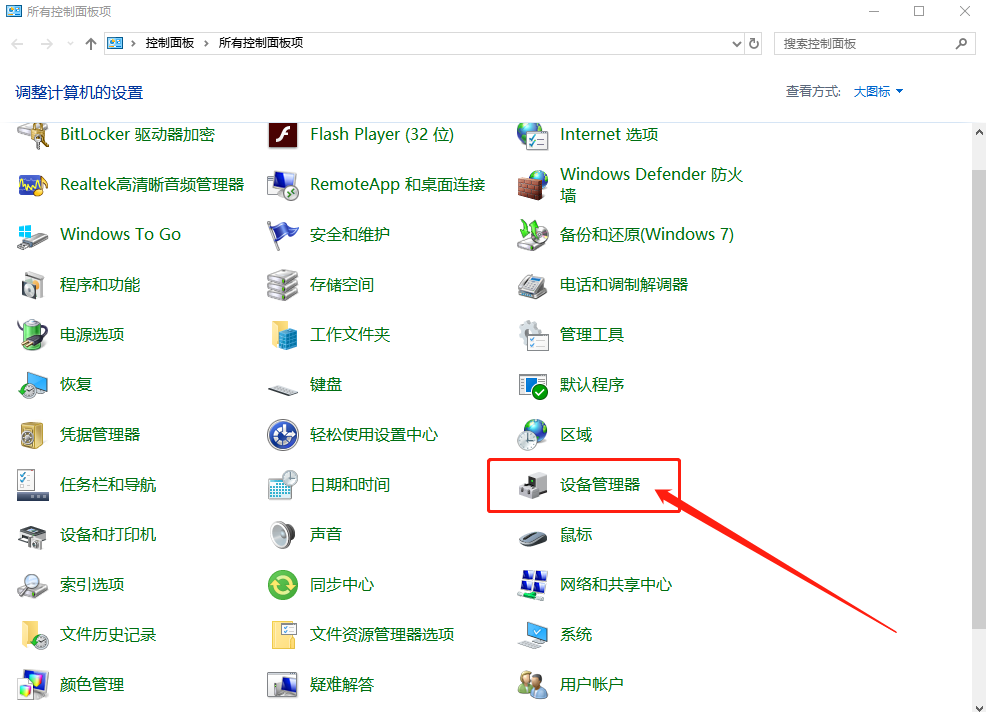Click the 用户帐户 people icon
Viewport: 986px width, 712px height.
[x=533, y=685]
